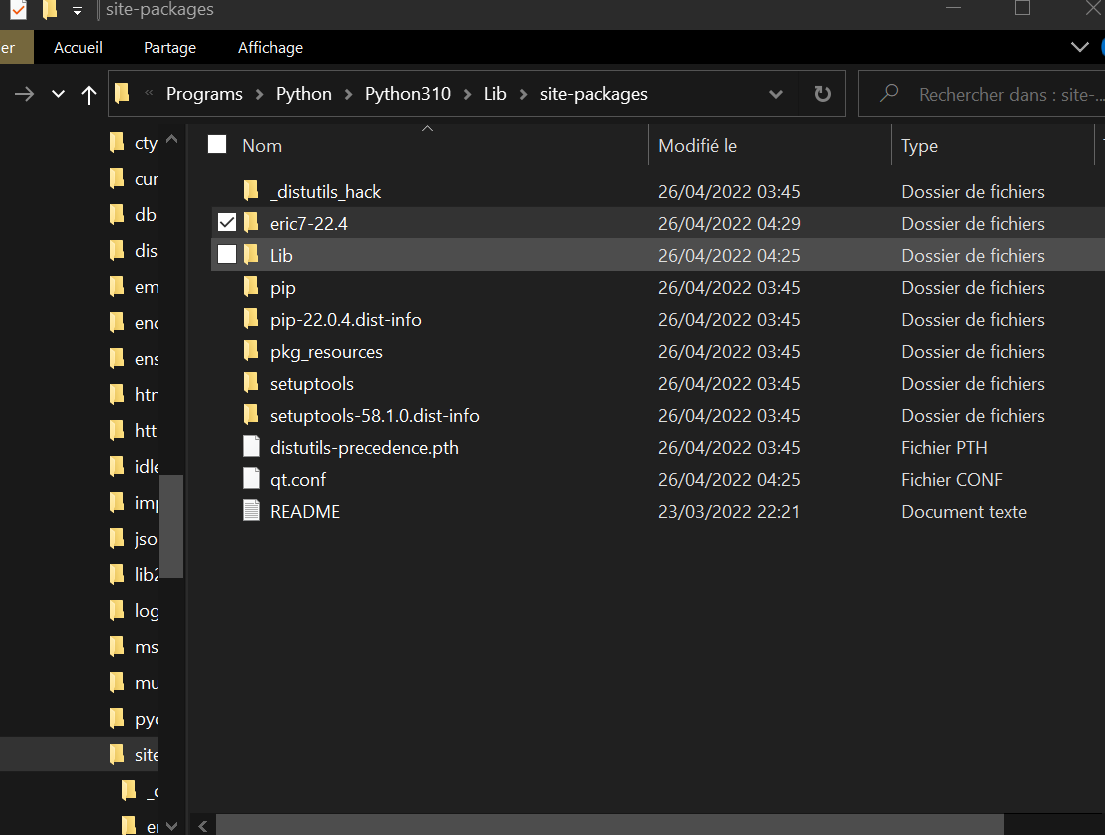Open the address bar history dropdown
Viewport: 1105px width, 835px height.
[x=776, y=94]
